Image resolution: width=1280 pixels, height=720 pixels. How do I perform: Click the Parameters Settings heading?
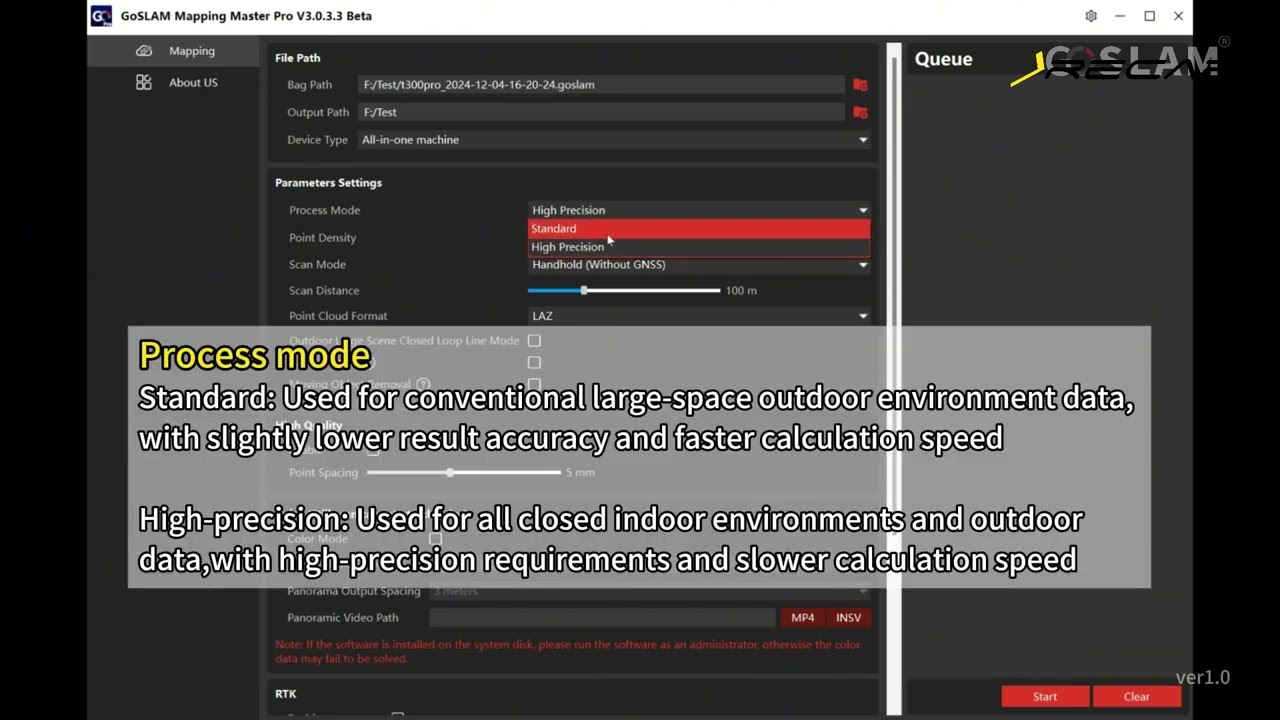pyautogui.click(x=329, y=183)
